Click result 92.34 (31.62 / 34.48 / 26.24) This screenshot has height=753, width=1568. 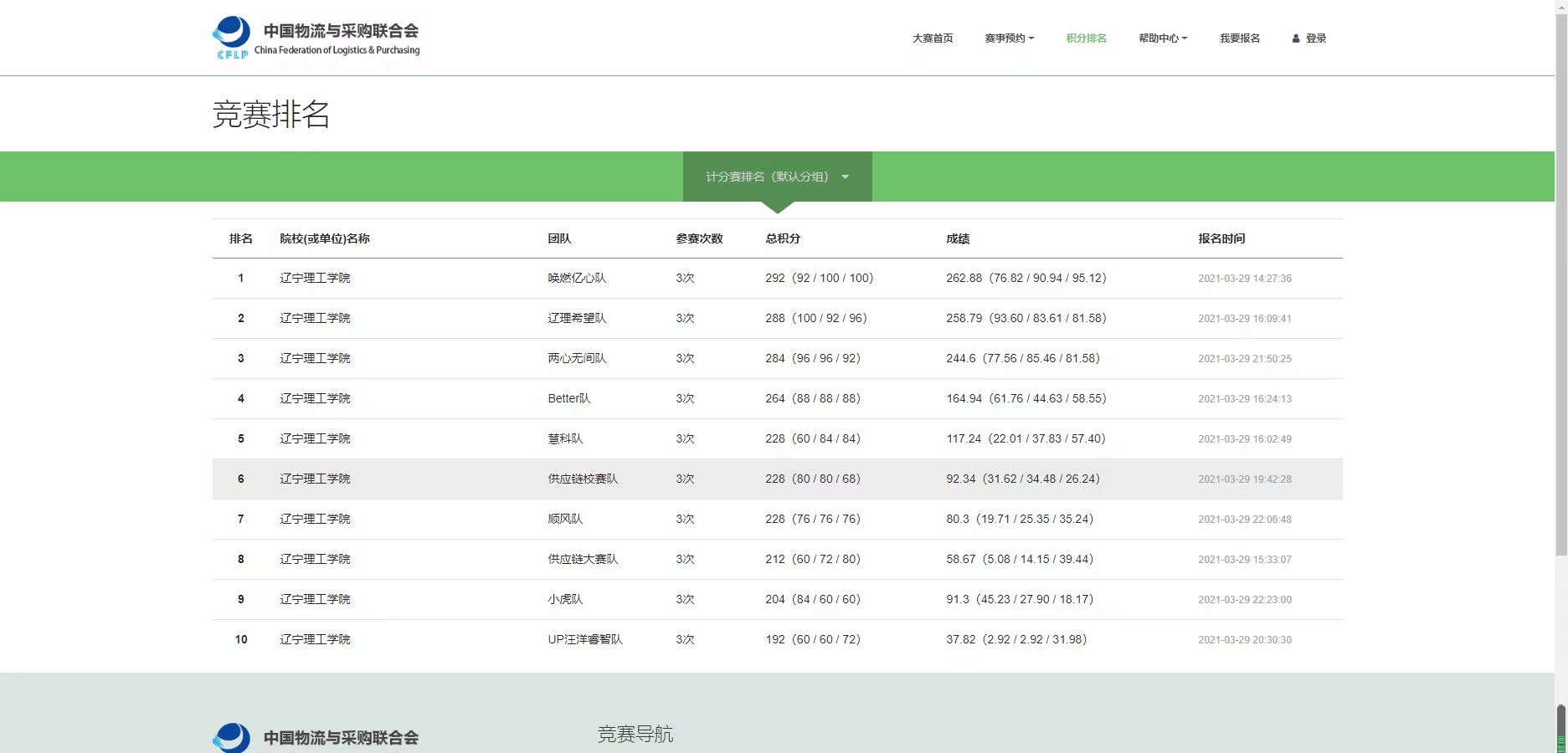[1023, 479]
